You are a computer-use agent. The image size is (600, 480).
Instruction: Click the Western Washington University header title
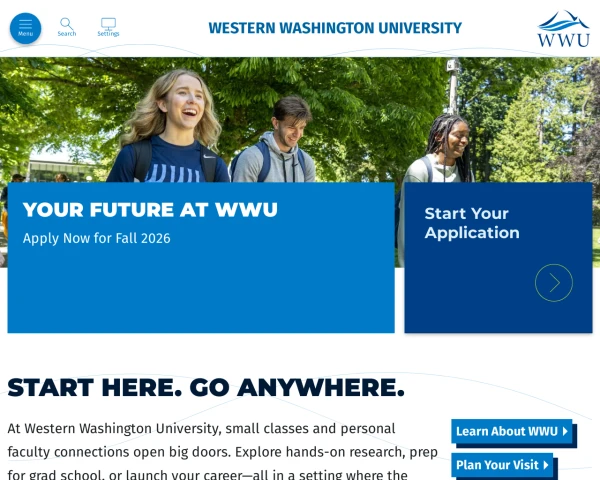pyautogui.click(x=335, y=28)
